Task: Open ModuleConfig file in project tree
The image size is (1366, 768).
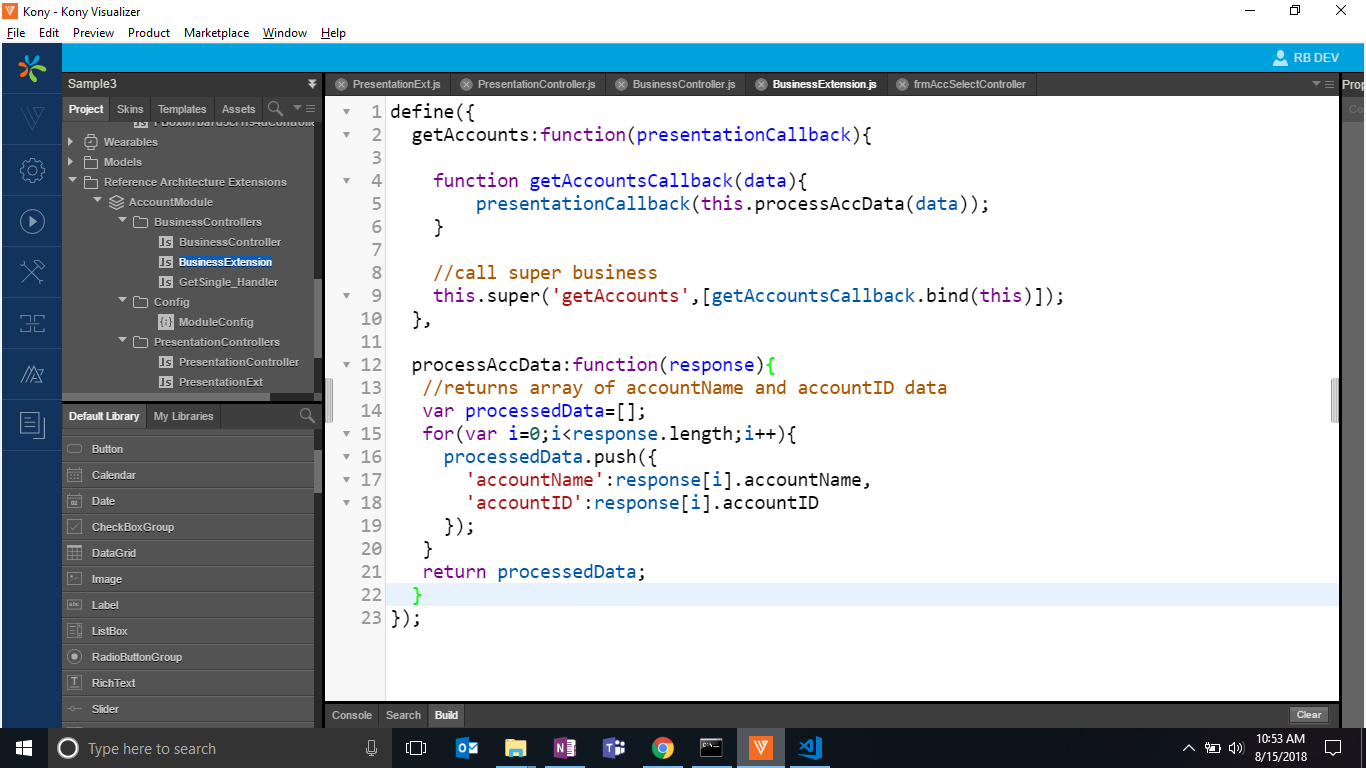Action: point(215,322)
